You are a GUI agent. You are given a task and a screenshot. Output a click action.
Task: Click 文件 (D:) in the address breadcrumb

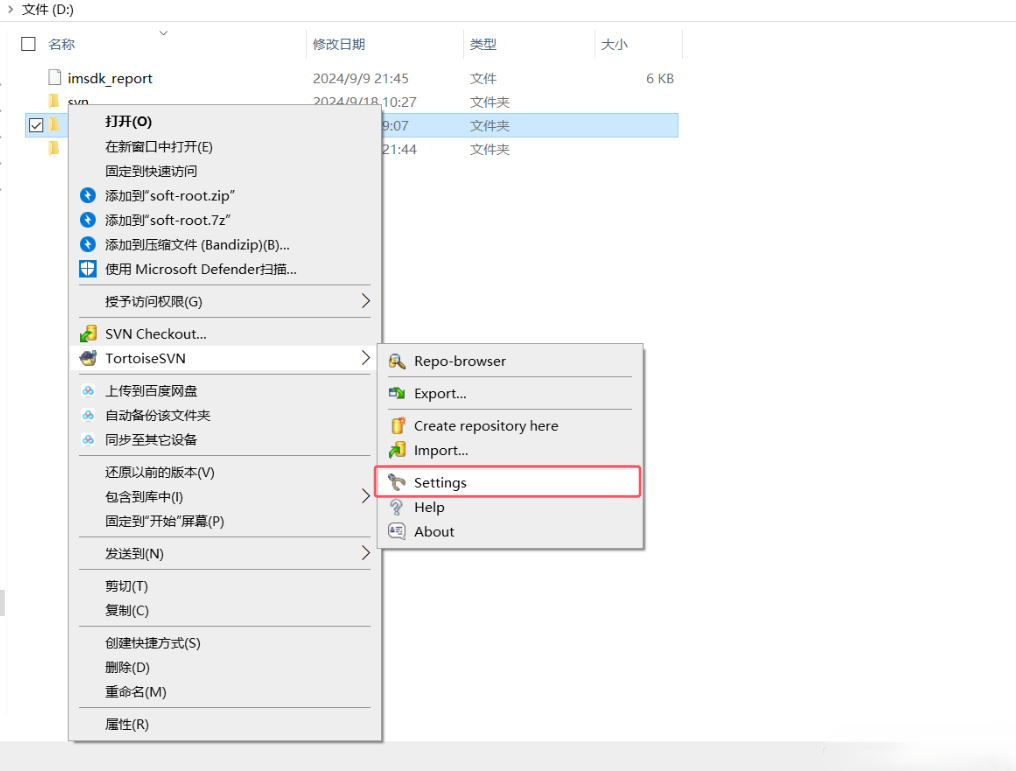click(48, 10)
